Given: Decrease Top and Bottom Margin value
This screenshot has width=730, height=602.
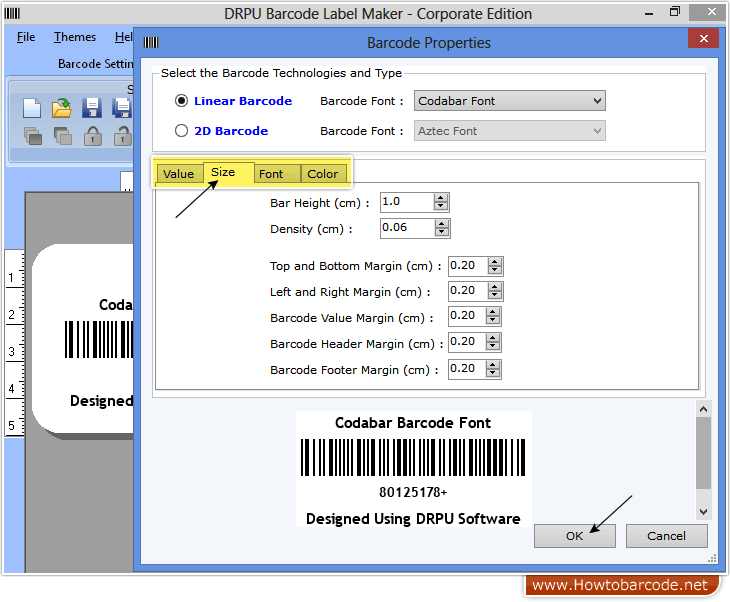Looking at the screenshot, I should (495, 271).
